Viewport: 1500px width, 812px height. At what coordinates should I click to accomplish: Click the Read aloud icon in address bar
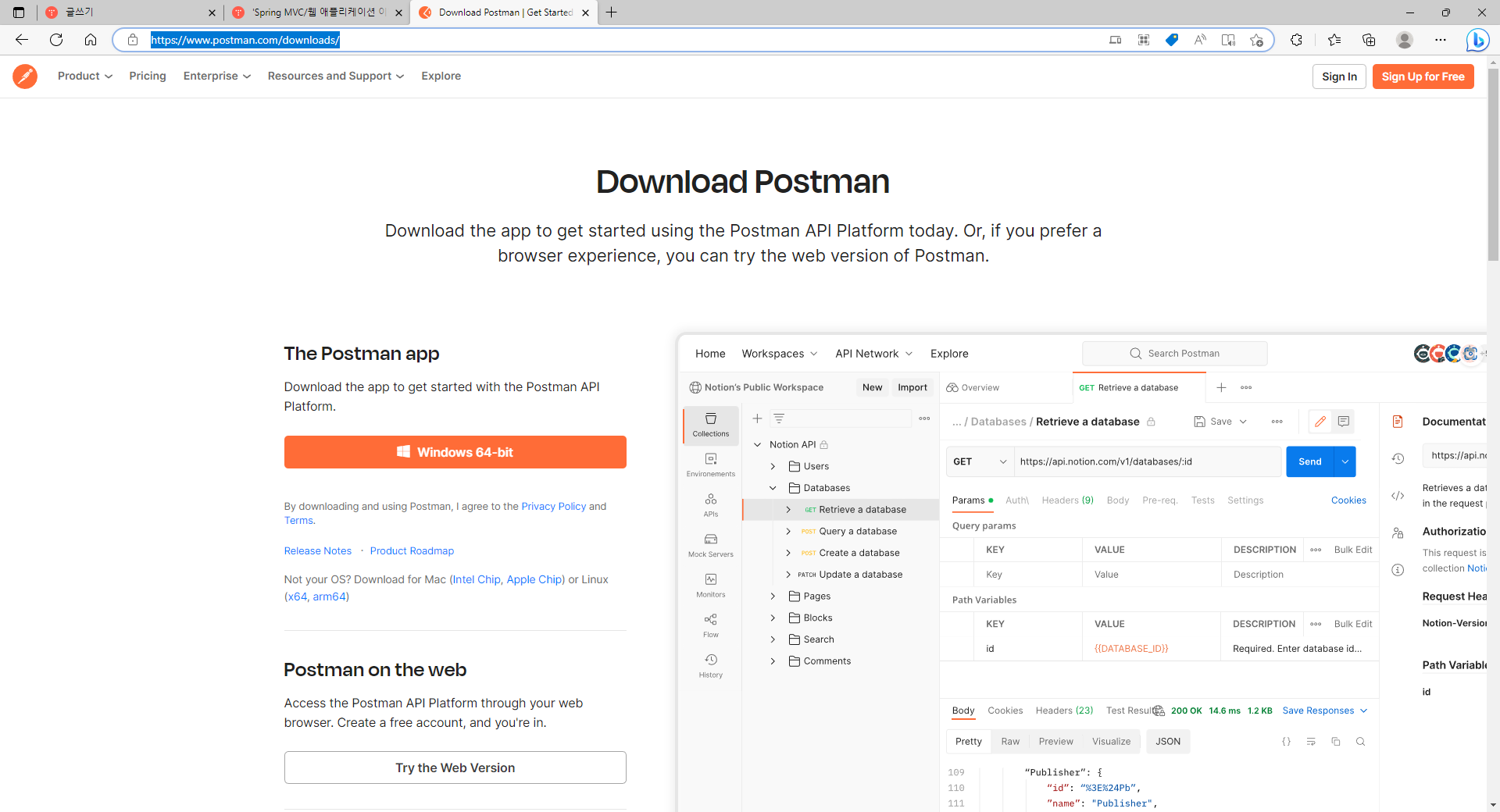point(1200,40)
